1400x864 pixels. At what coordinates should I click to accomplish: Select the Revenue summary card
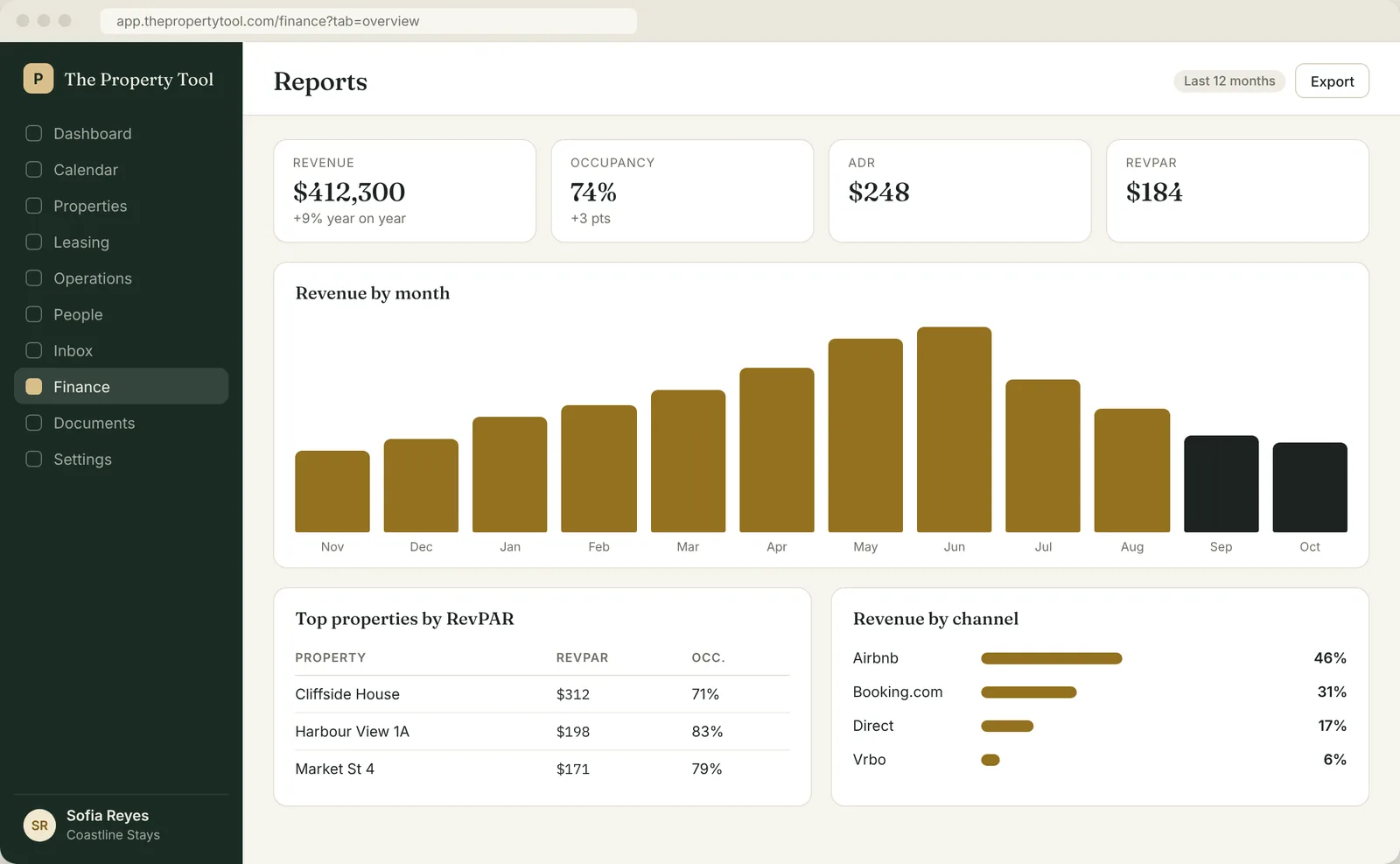(404, 191)
